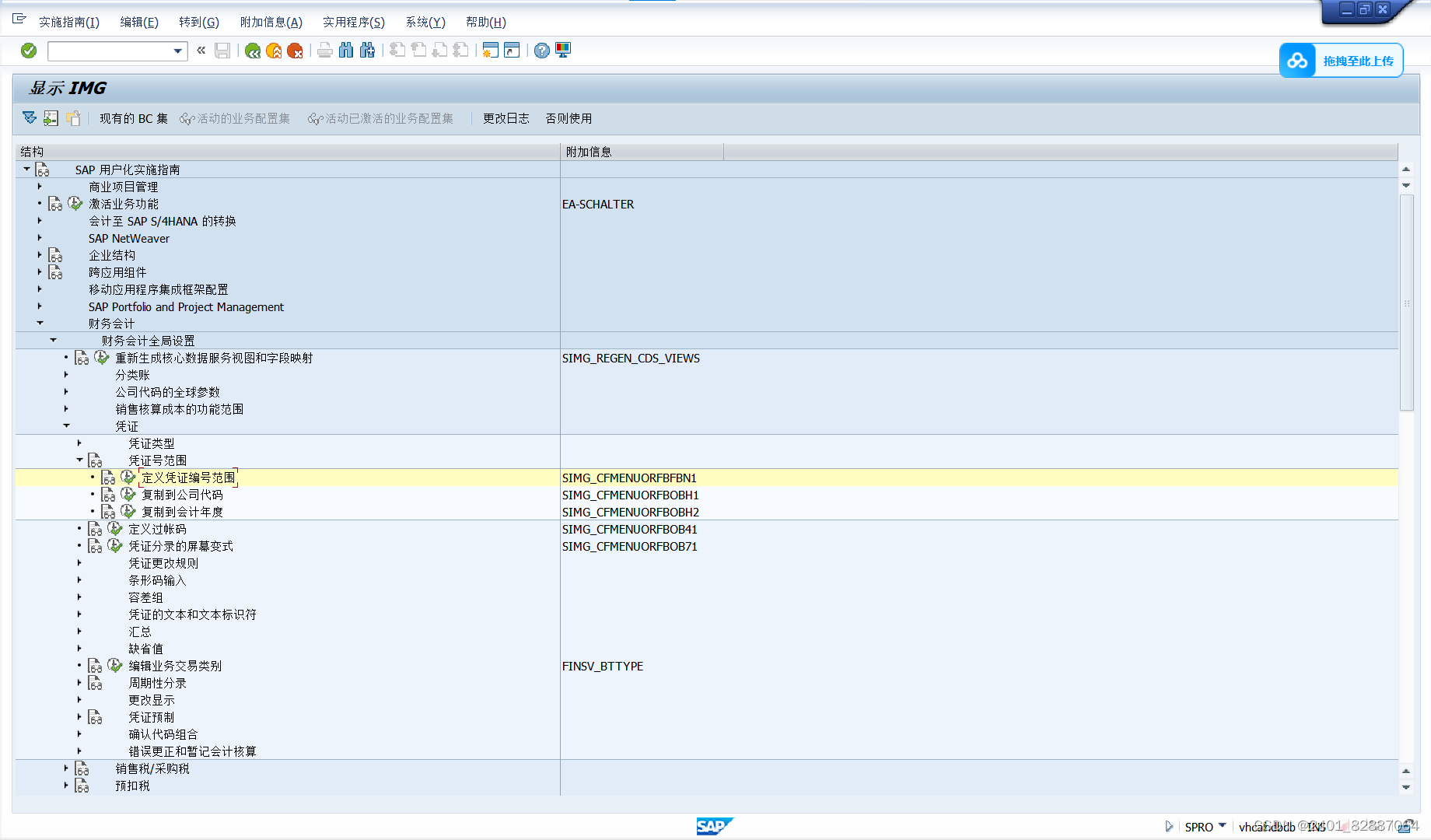The image size is (1431, 840).
Task: Select the Back green arrow icon
Action: pos(252,50)
